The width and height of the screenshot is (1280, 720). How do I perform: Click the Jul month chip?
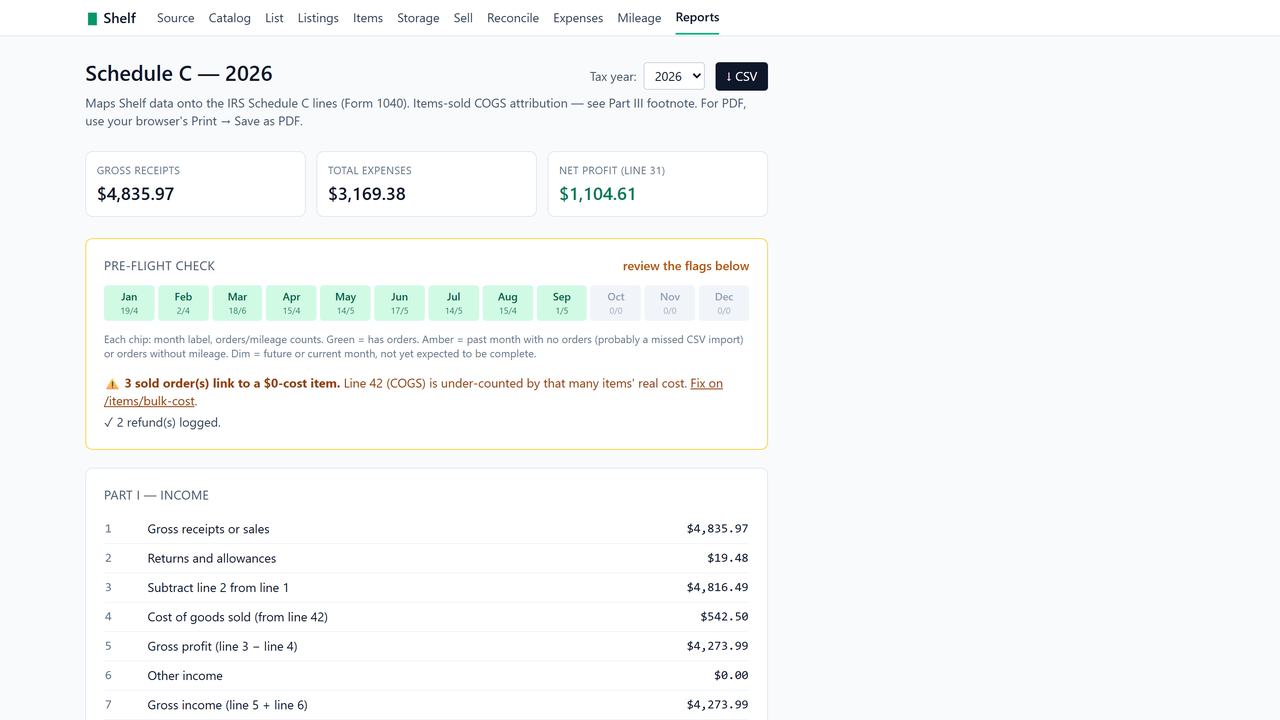coord(453,303)
